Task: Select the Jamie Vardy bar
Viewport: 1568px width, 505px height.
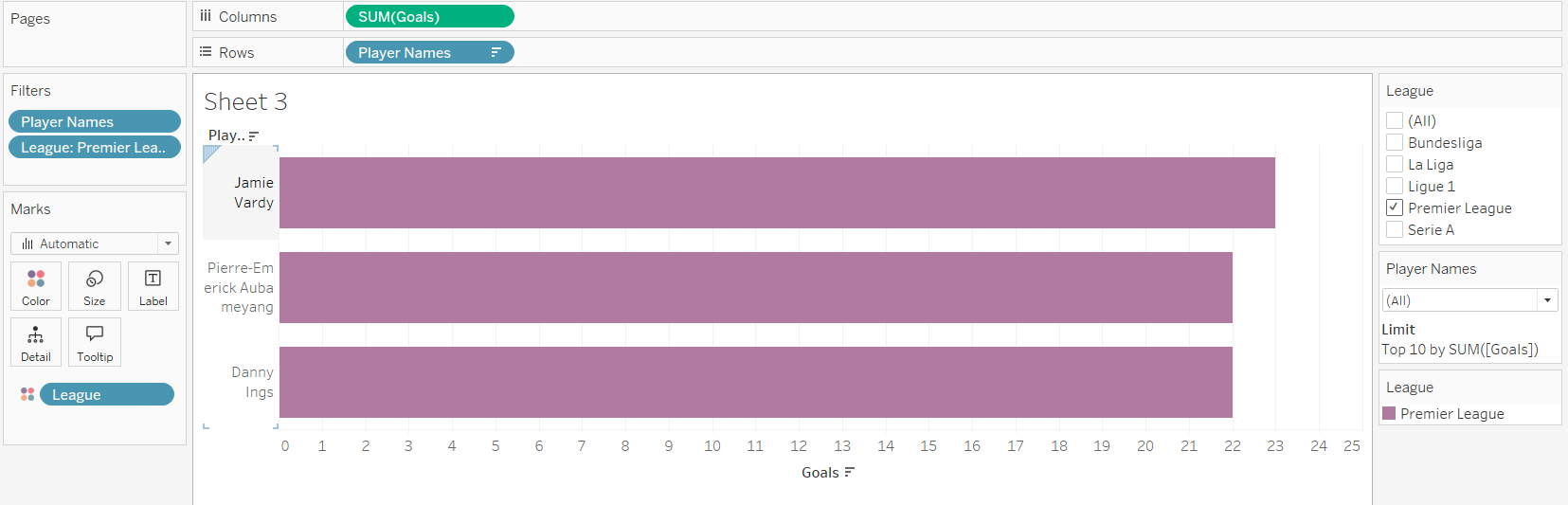Action: 777,192
